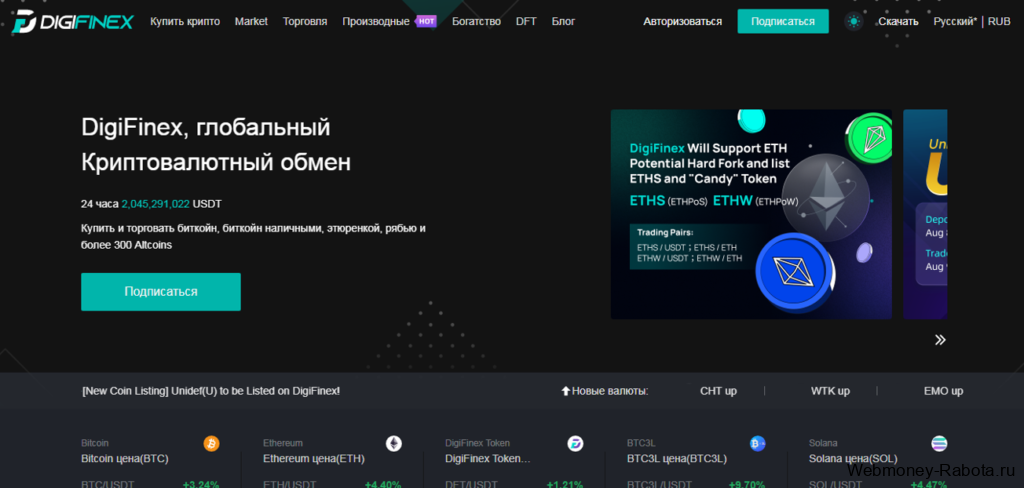Click the 2,045,291,022 volume value

click(x=155, y=204)
